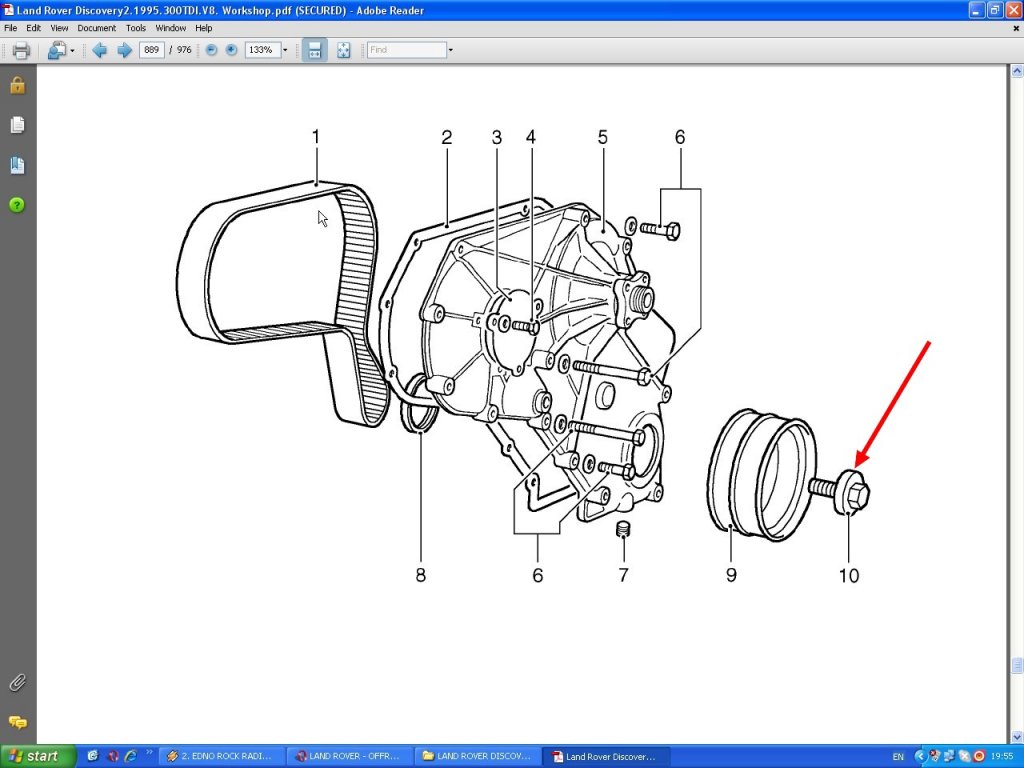Image resolution: width=1024 pixels, height=768 pixels.
Task: Open the Tools menu
Action: coord(136,28)
